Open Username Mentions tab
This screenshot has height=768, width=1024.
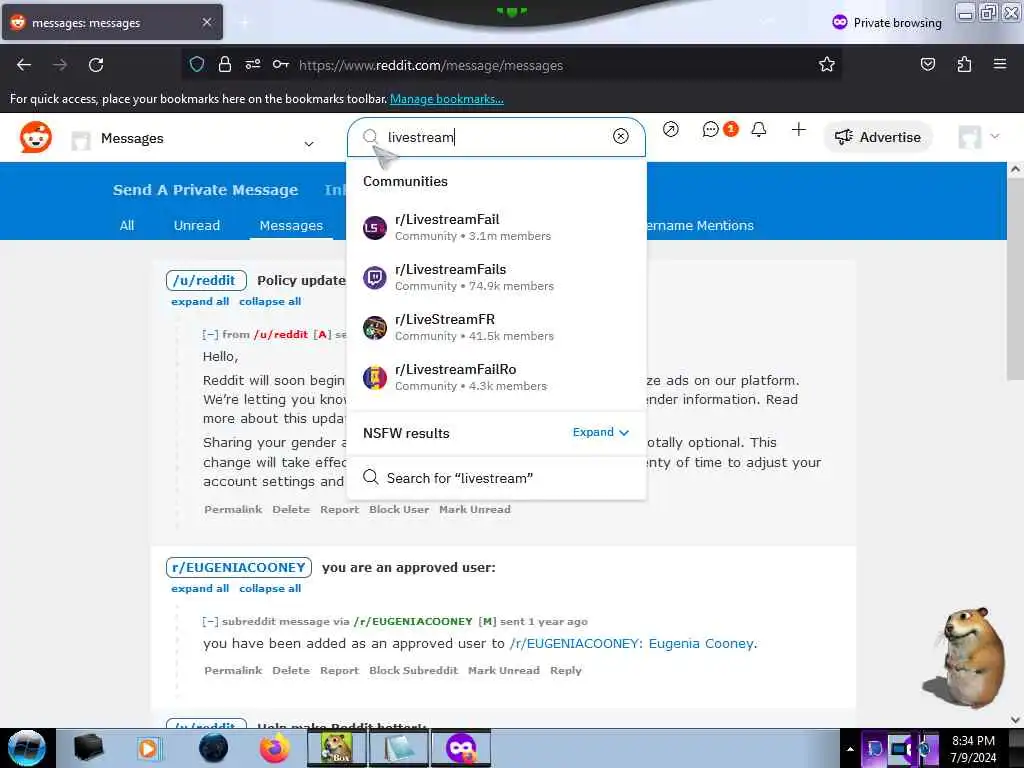pyautogui.click(x=700, y=225)
